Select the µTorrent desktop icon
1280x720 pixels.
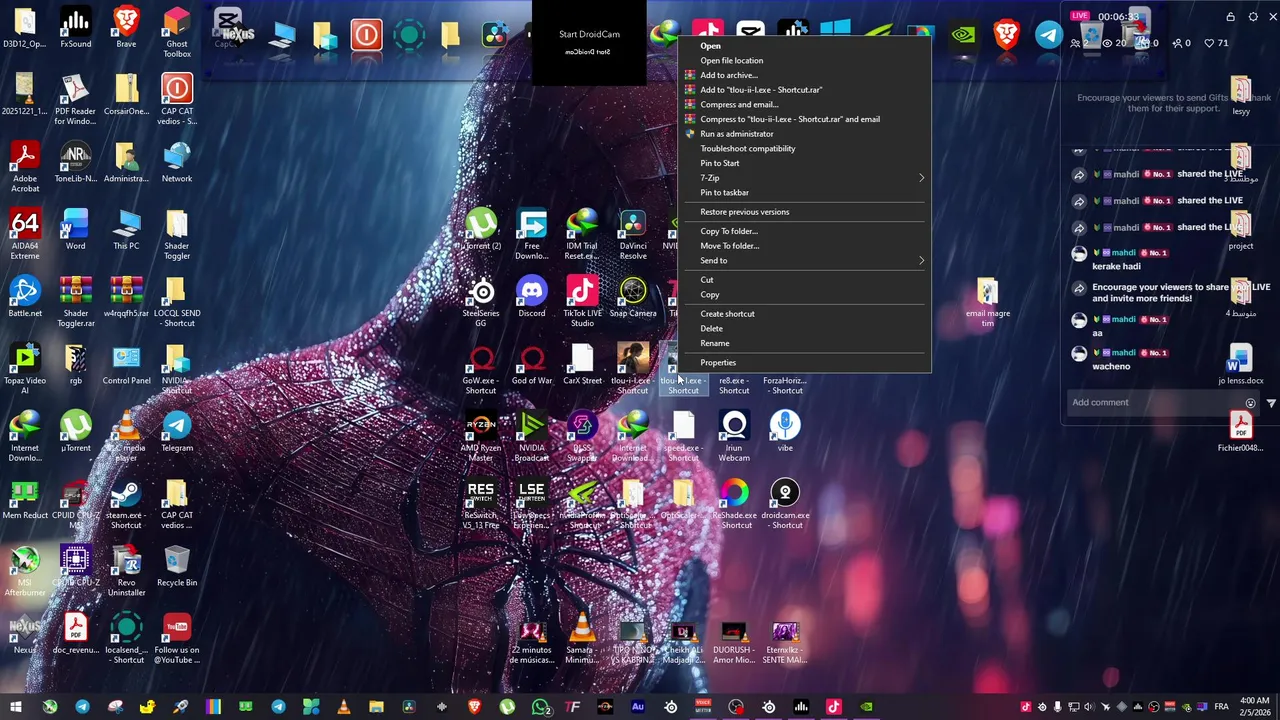(75, 430)
